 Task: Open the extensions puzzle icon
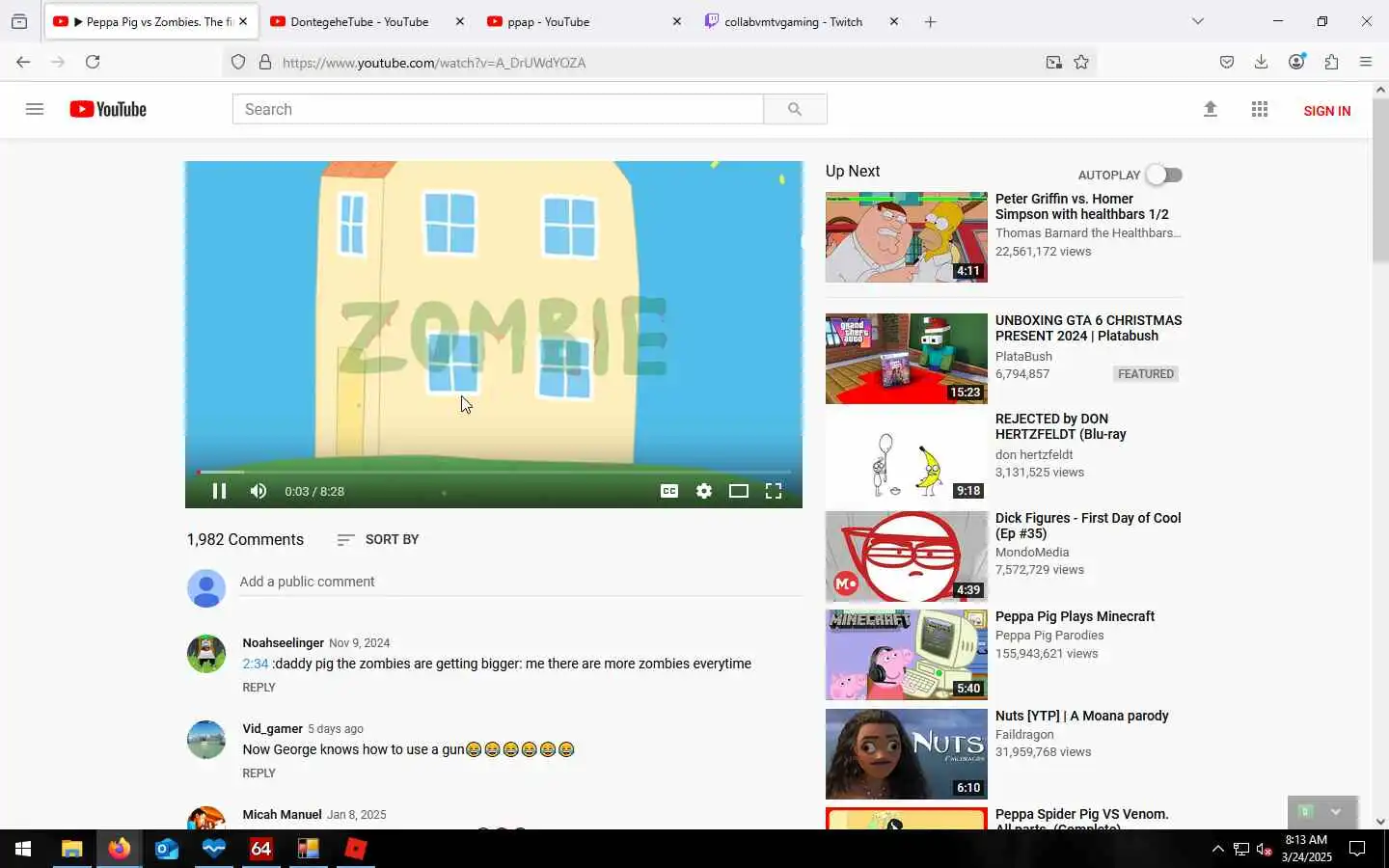[x=1331, y=62]
